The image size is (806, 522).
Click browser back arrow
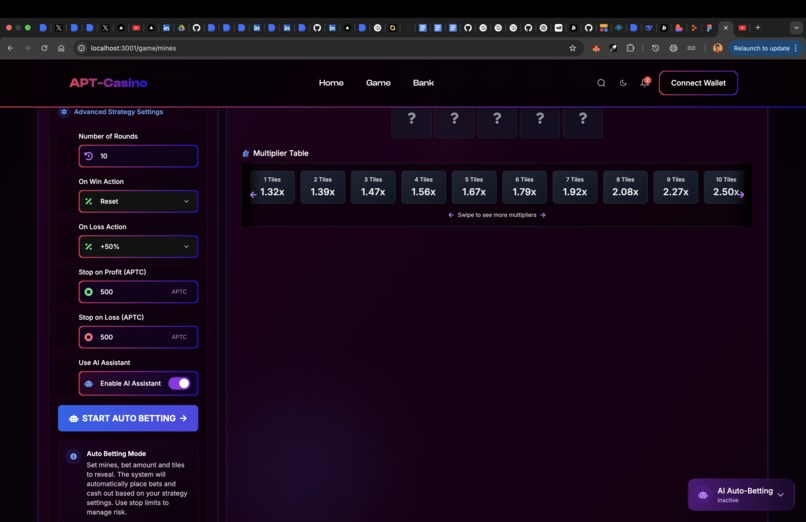[x=11, y=48]
